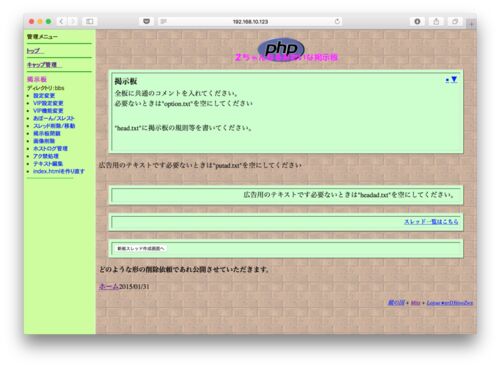Screen dimensions: 500x368
Task: Click the reload page icon
Action: click(x=337, y=21)
